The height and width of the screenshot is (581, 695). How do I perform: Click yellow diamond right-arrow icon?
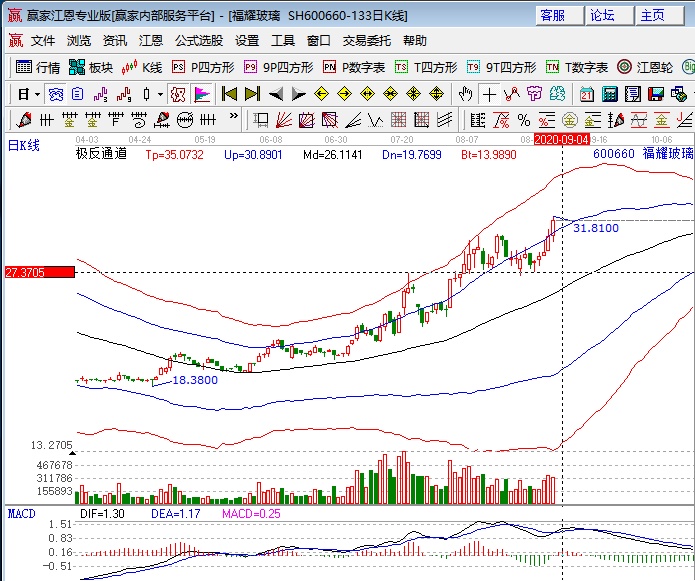344,94
